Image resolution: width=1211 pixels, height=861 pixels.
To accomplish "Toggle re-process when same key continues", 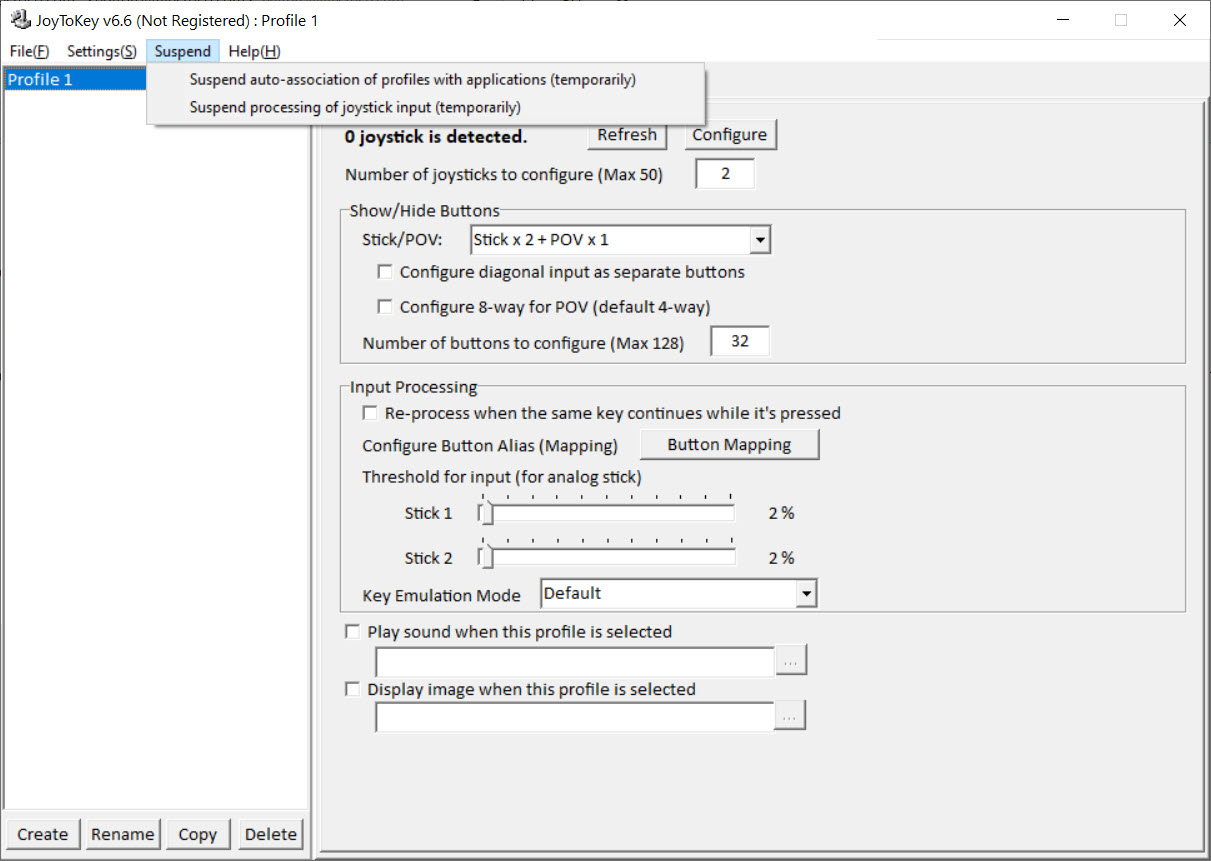I will (370, 412).
